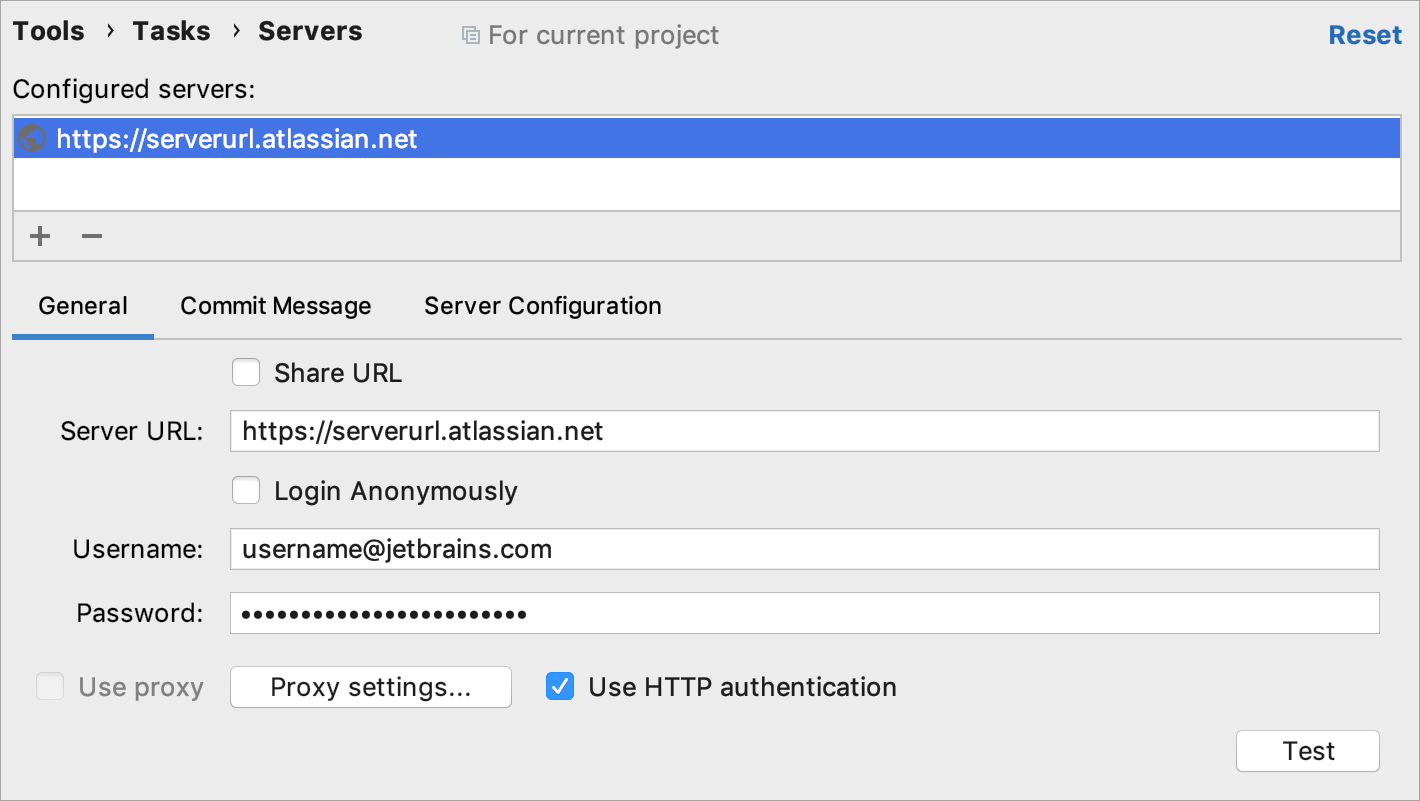The height and width of the screenshot is (801, 1420).
Task: Click the Tasks breadcrumb
Action: (171, 30)
